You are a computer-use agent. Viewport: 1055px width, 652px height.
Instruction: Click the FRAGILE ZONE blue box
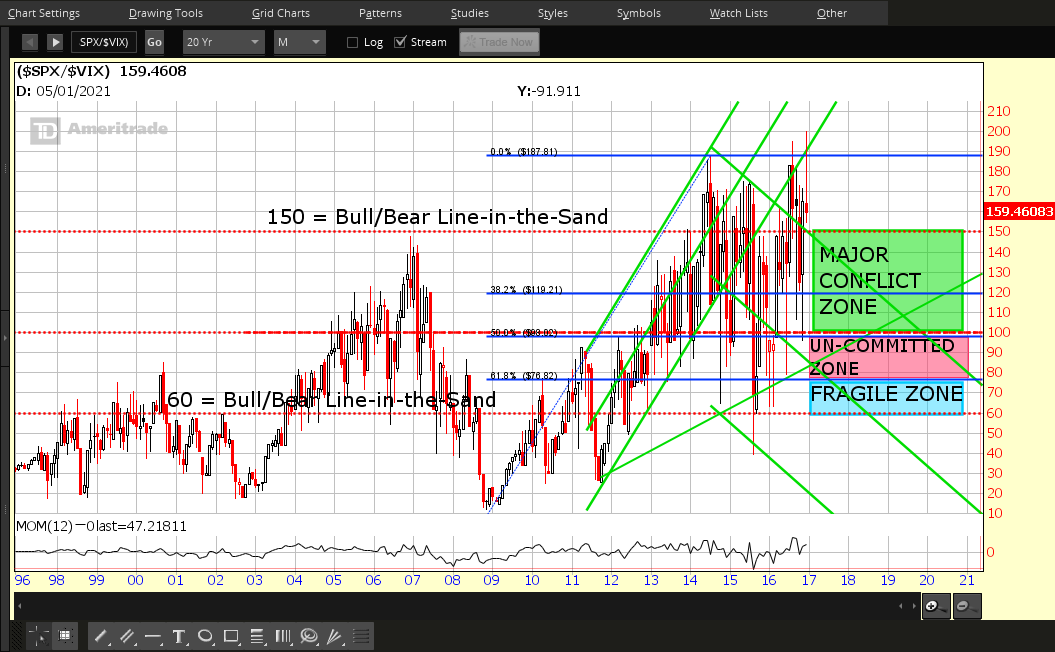click(x=887, y=398)
